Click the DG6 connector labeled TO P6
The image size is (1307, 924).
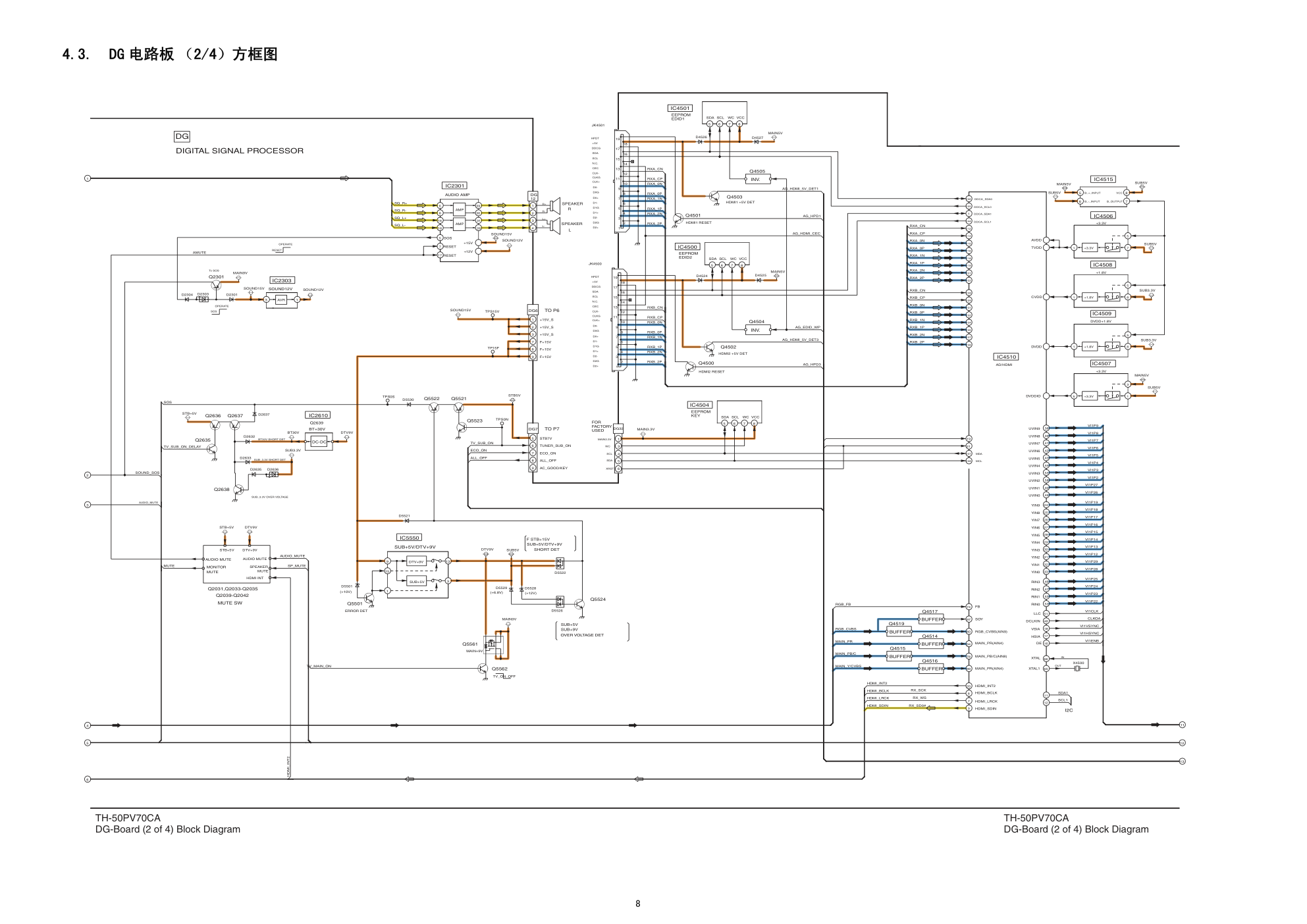pos(533,310)
